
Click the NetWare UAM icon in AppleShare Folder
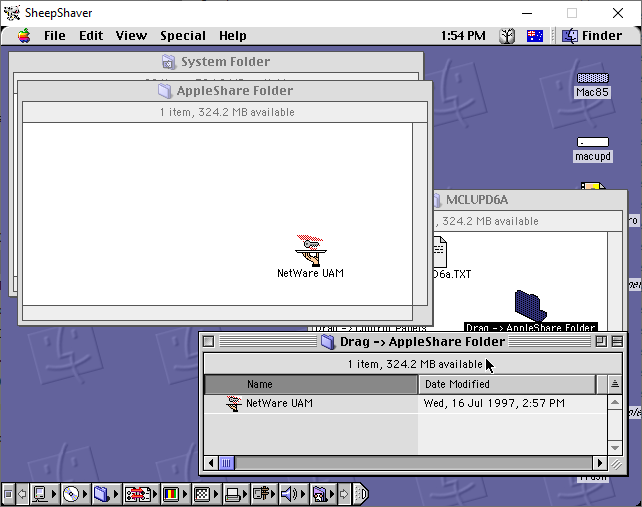click(311, 251)
